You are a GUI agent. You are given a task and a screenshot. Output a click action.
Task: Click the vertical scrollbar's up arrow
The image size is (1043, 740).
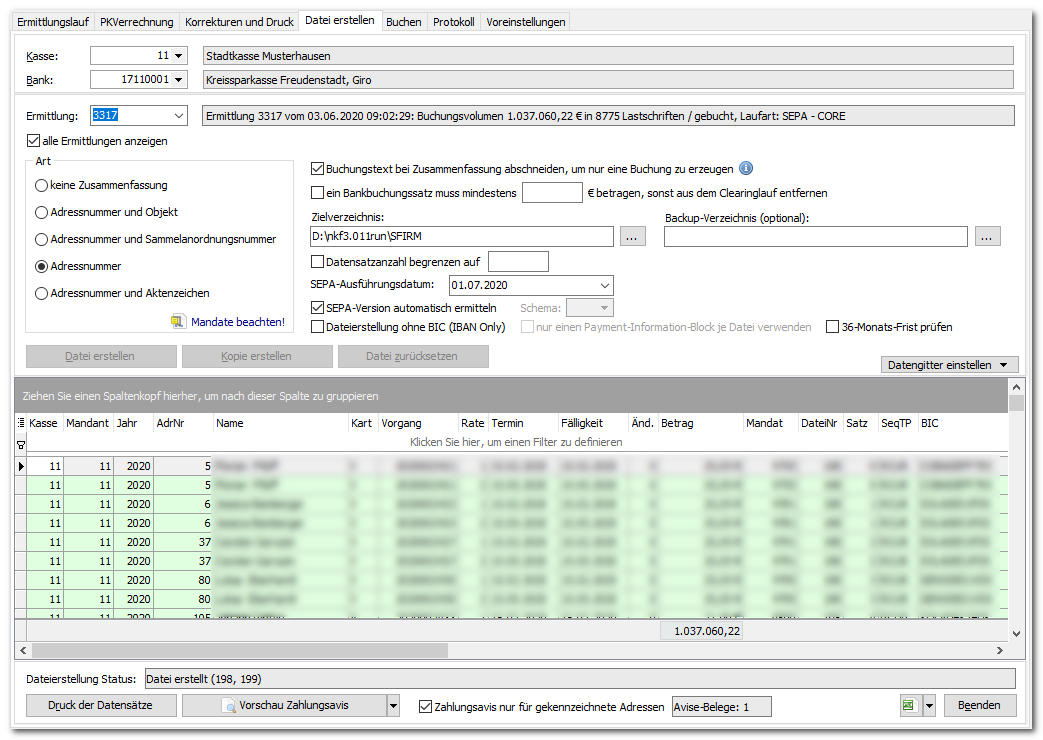click(1016, 387)
